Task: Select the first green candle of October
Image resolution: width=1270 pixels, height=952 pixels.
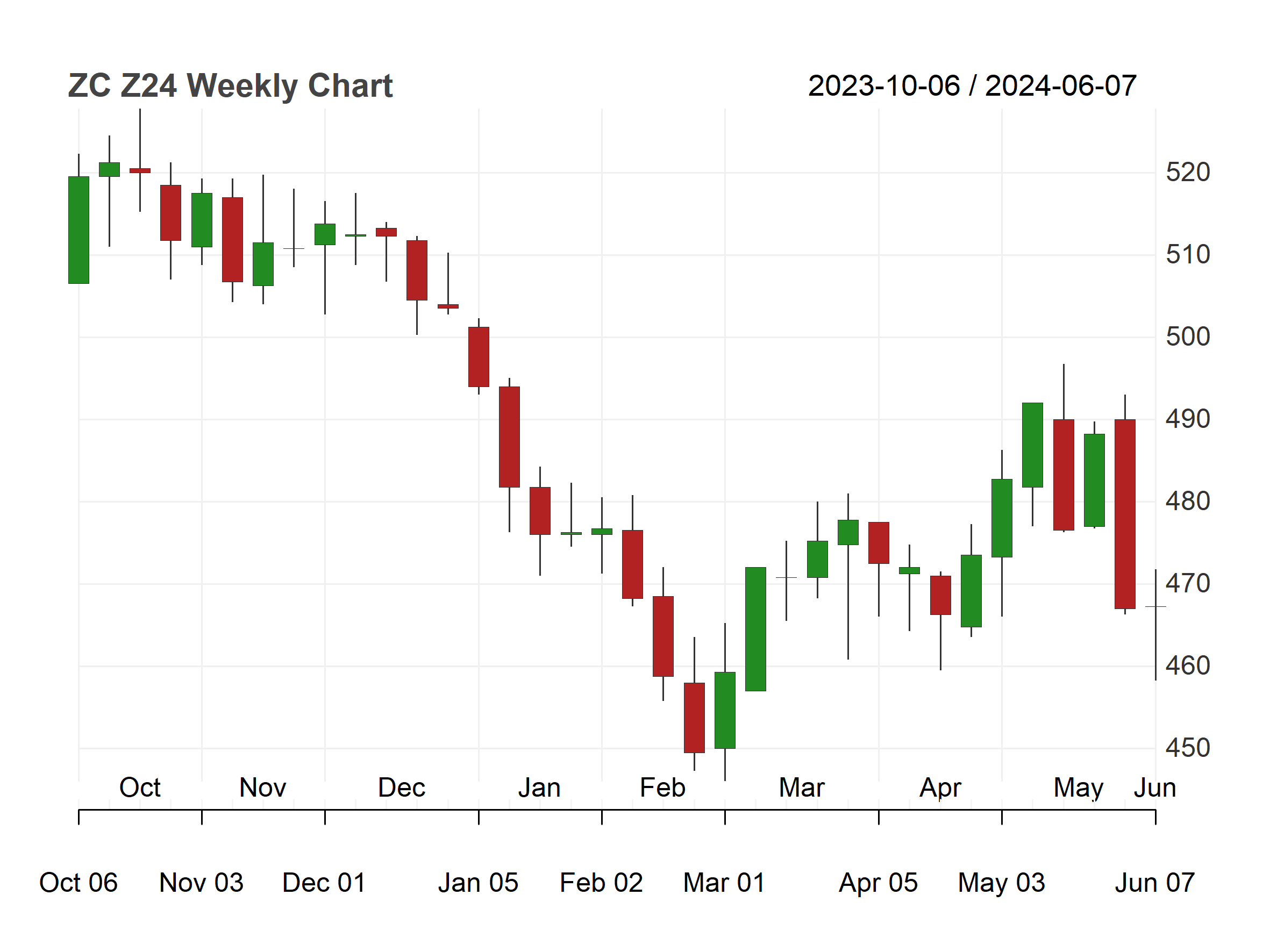Action: [x=79, y=230]
